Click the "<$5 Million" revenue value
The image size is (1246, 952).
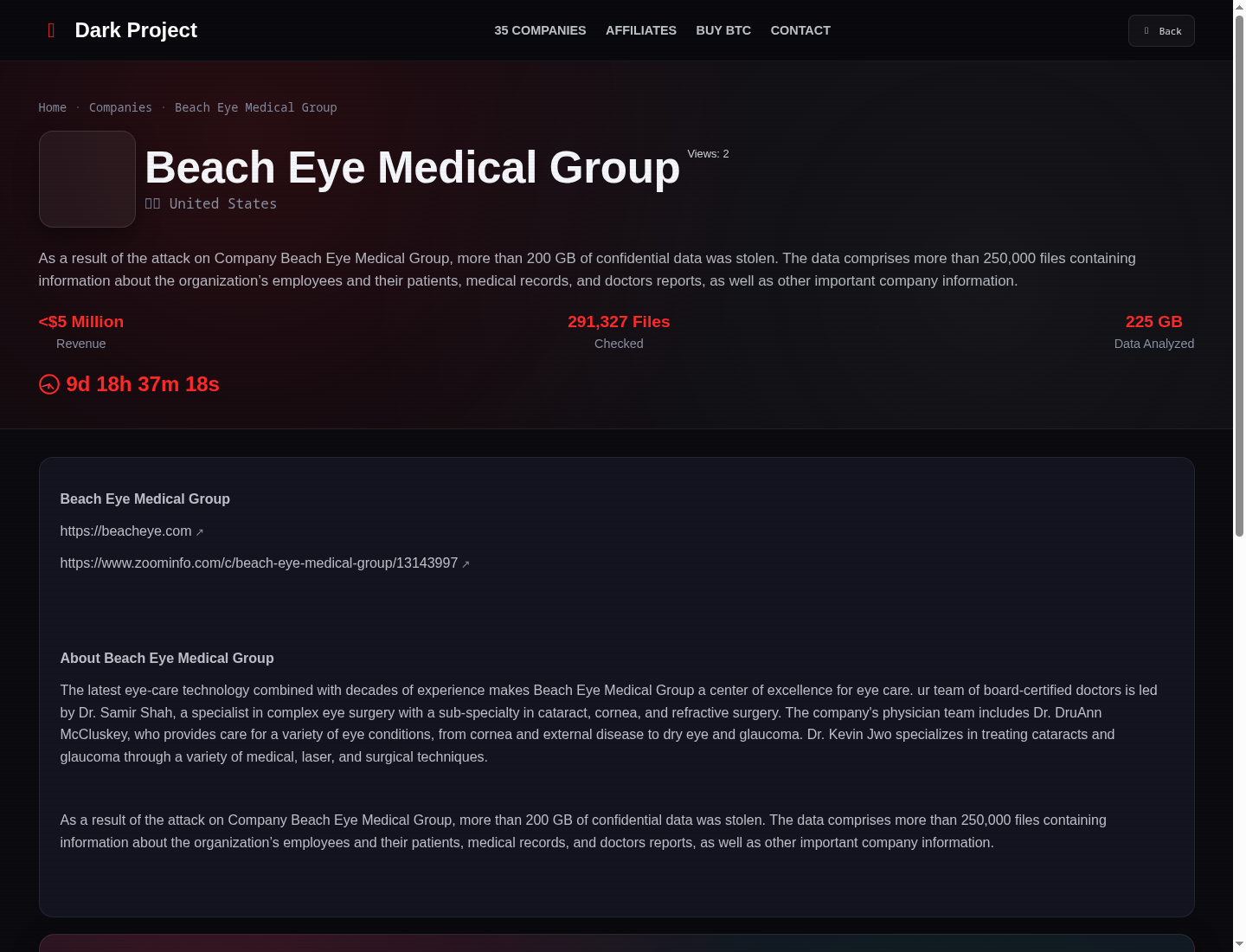pyautogui.click(x=81, y=322)
